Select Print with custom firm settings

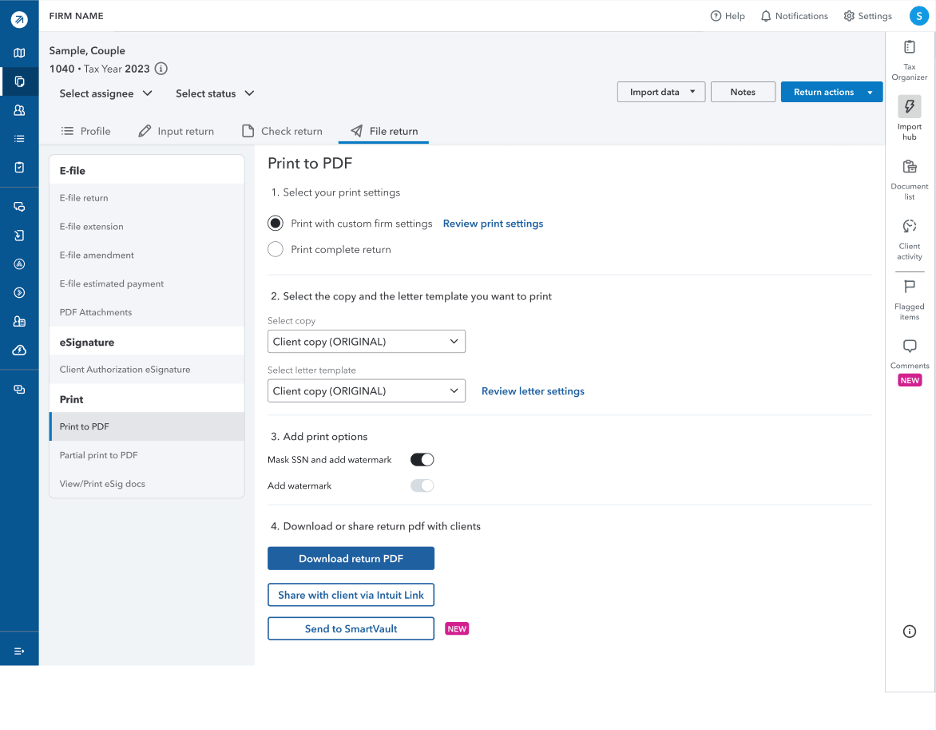coord(275,223)
